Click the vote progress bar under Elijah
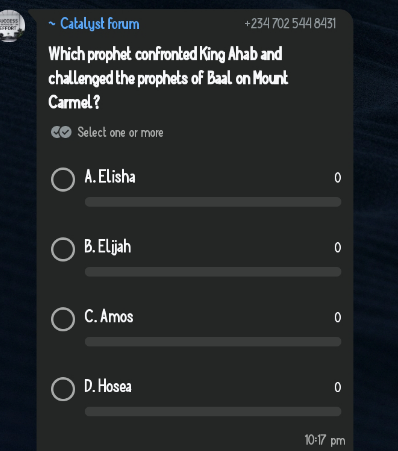398x451 pixels. [213, 272]
